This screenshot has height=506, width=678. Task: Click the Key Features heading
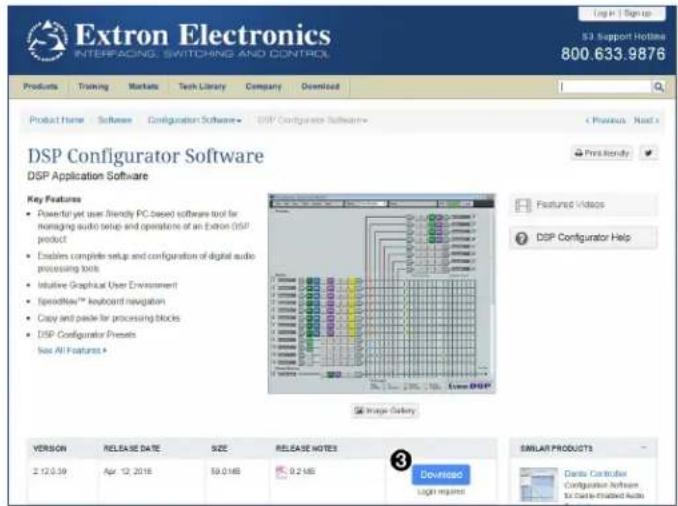point(54,199)
